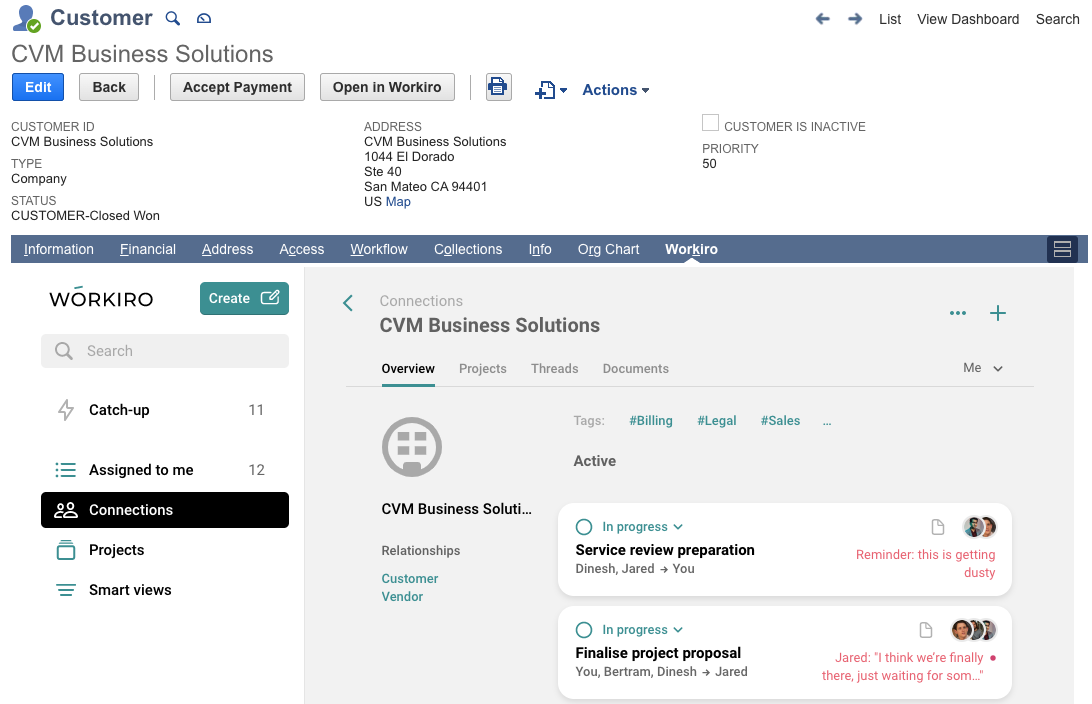
Task: Expand In progress status on Service review
Action: click(x=642, y=527)
